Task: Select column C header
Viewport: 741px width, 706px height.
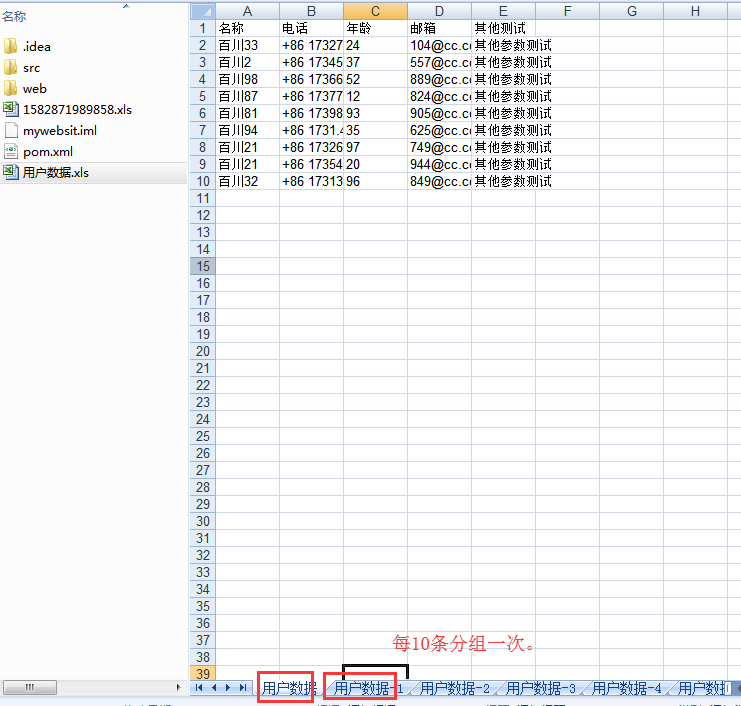Action: (375, 11)
